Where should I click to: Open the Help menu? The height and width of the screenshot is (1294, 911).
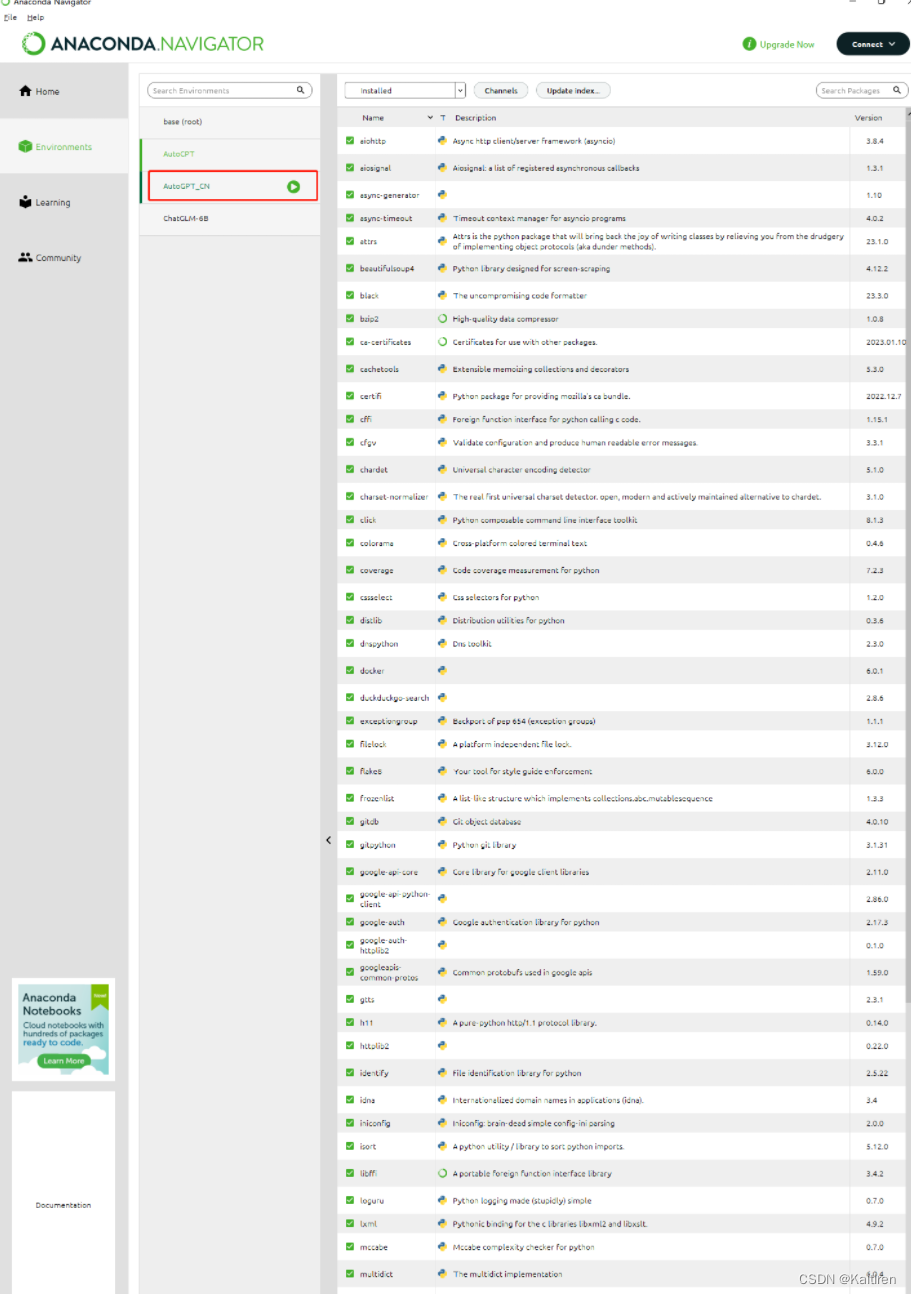click(x=35, y=17)
